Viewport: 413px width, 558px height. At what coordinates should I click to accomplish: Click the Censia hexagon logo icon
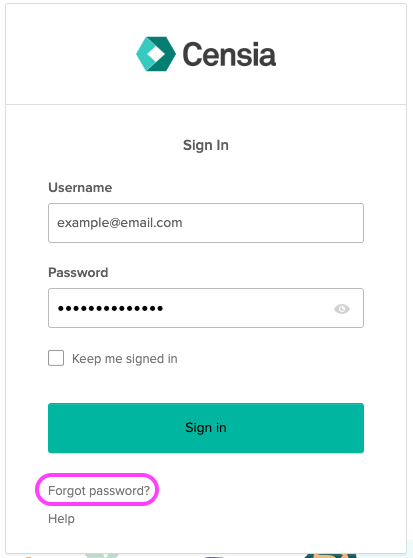tap(156, 54)
